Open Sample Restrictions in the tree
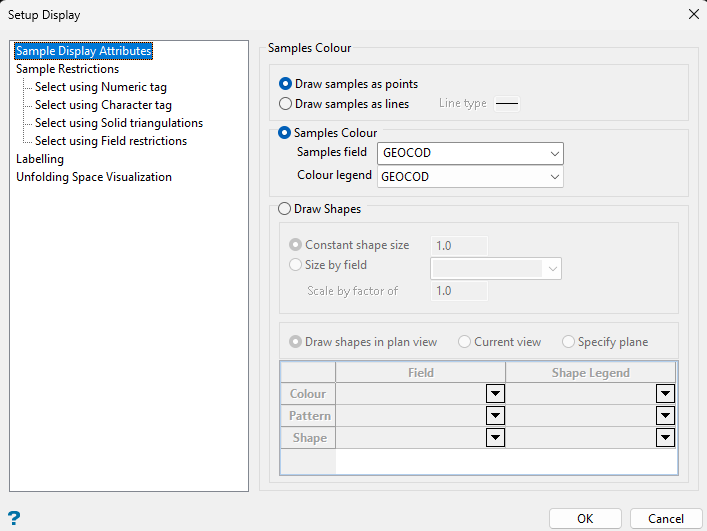Image resolution: width=707 pixels, height=531 pixels. click(x=68, y=69)
